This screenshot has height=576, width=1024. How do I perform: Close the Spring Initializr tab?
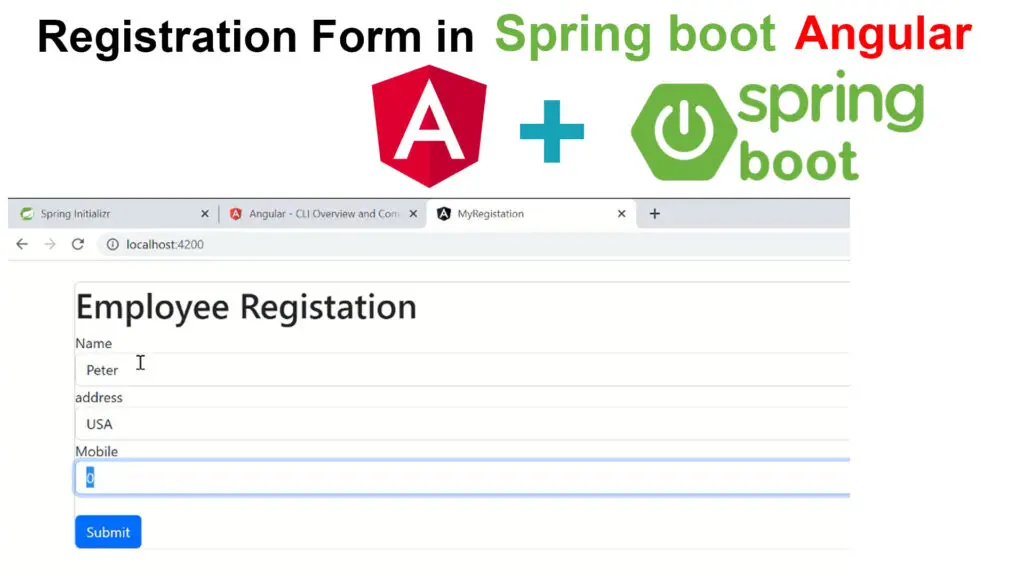pos(205,214)
